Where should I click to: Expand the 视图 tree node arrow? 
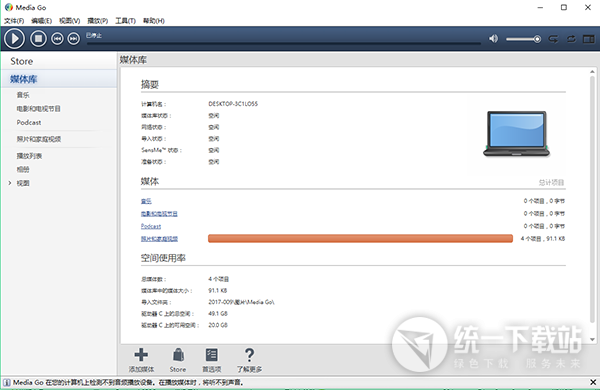click(10, 183)
